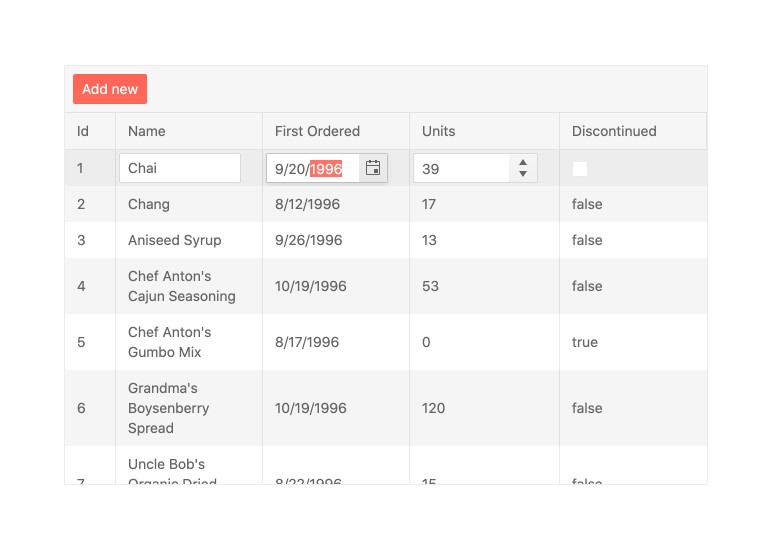Viewport: 770px width, 552px height.
Task: Decrease Units value with down arrow
Action: 523,175
